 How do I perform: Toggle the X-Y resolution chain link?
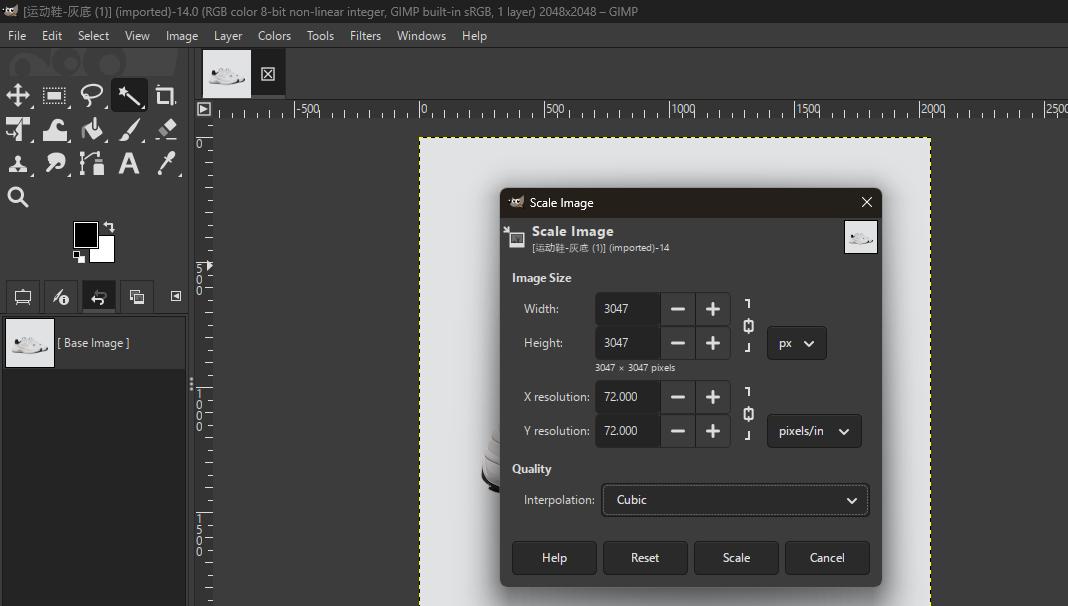tap(748, 414)
